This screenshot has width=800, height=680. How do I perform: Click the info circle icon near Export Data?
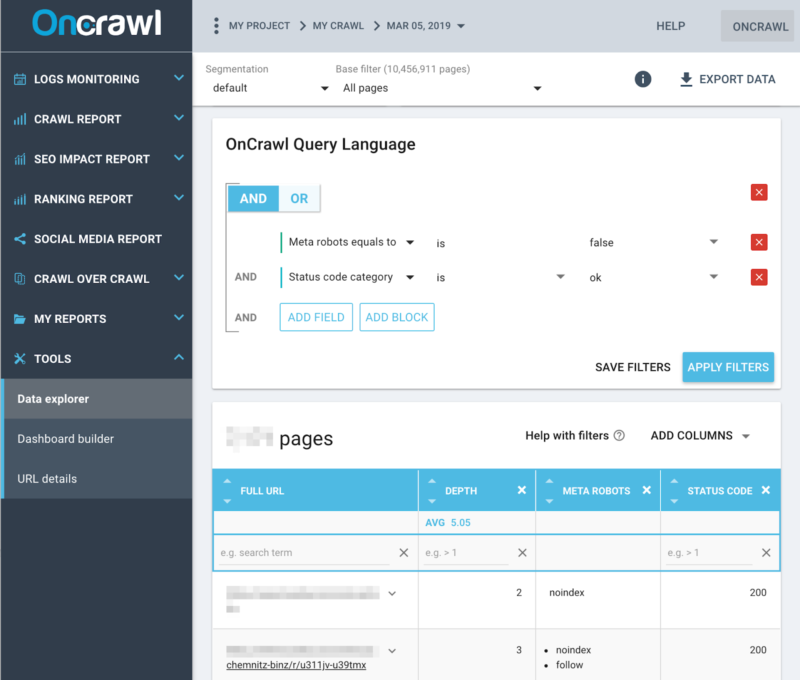(643, 79)
